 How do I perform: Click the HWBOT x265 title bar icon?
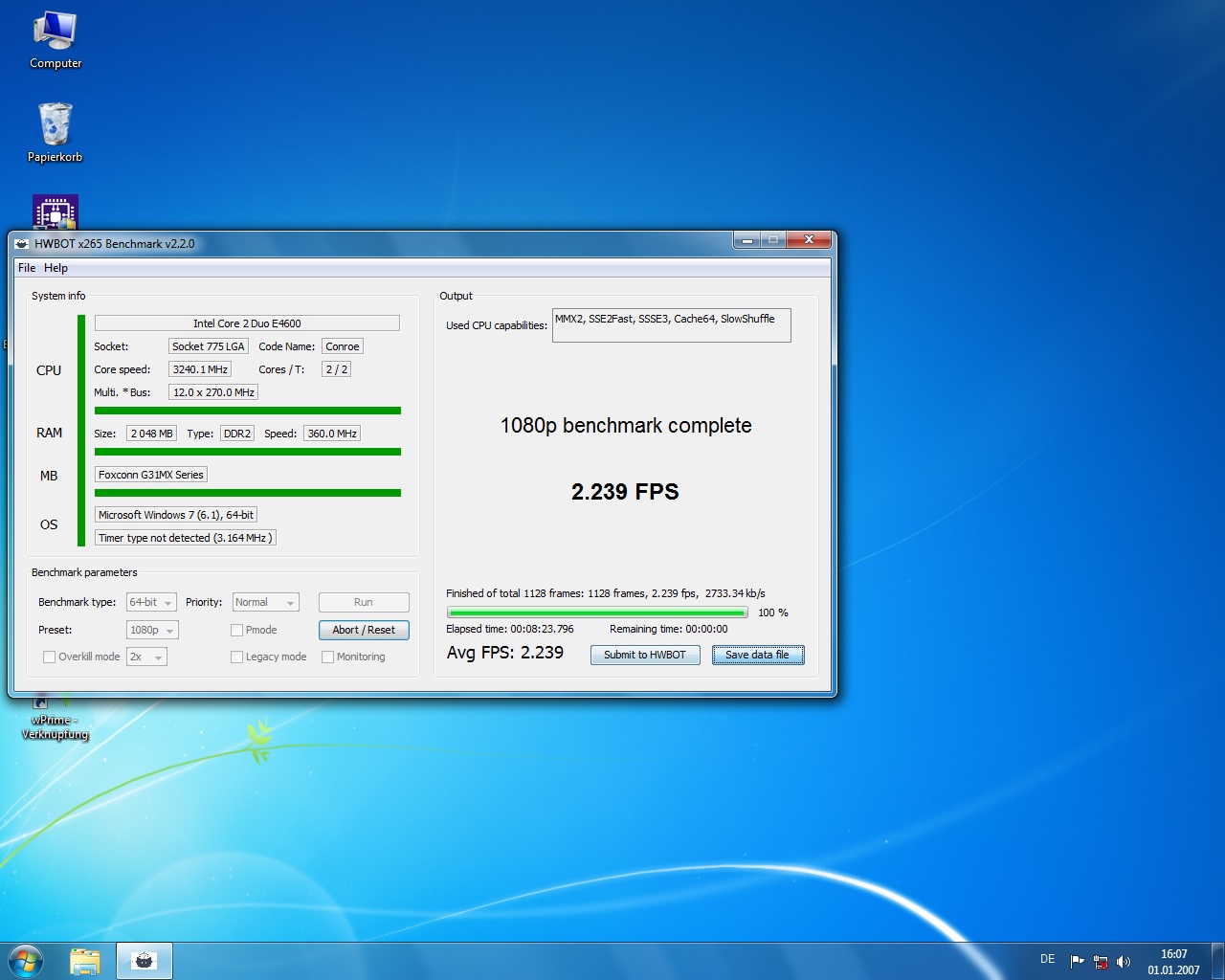click(x=22, y=244)
